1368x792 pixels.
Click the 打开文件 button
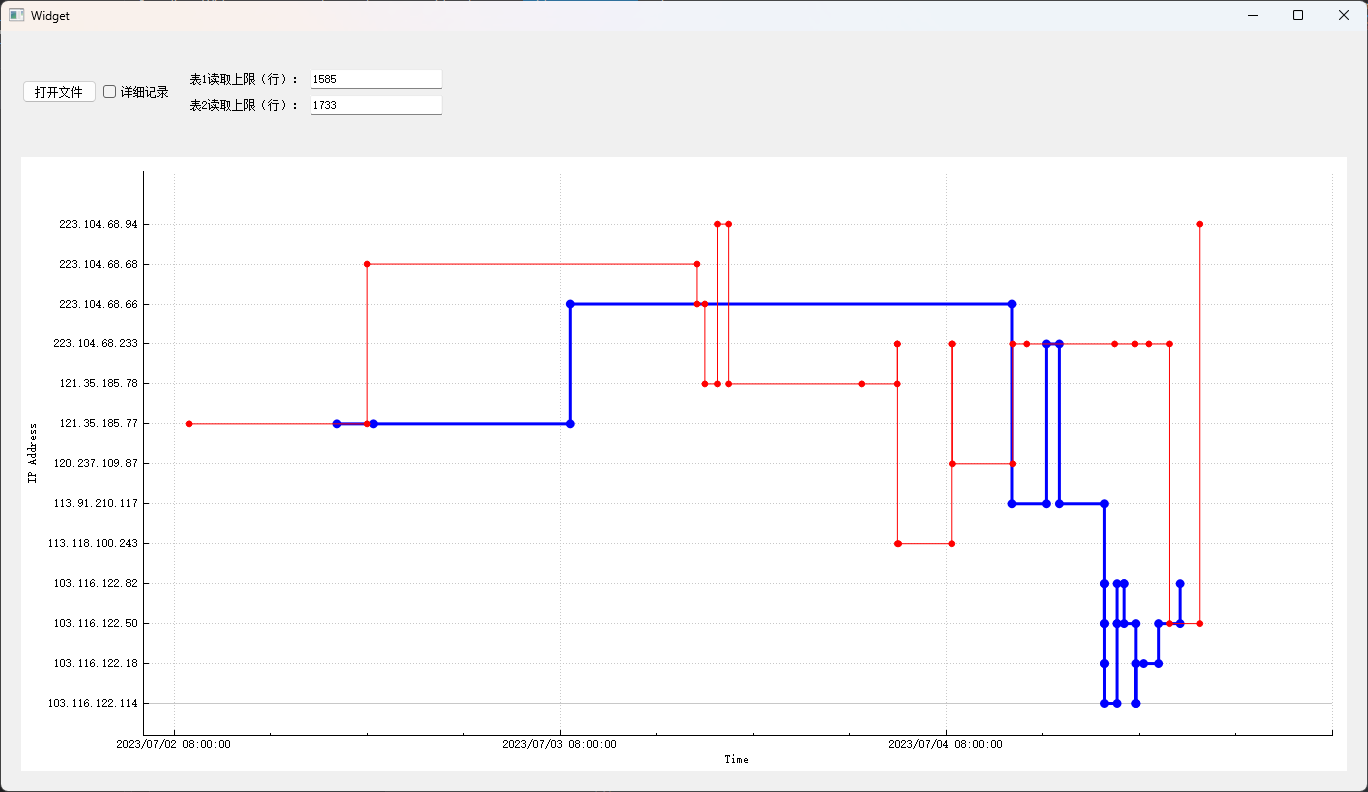pos(59,92)
